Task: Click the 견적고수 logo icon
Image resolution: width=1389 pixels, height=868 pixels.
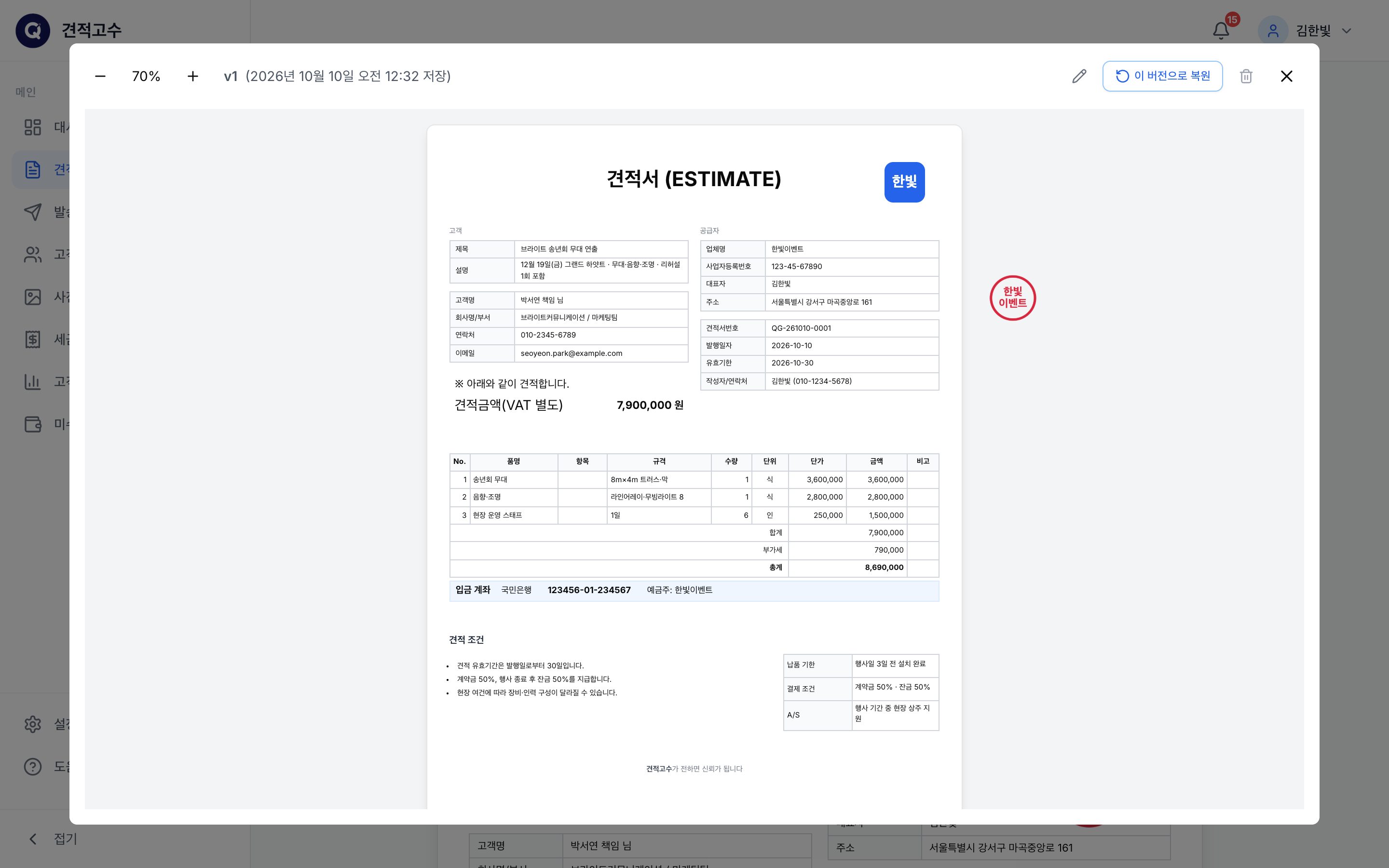Action: click(33, 30)
